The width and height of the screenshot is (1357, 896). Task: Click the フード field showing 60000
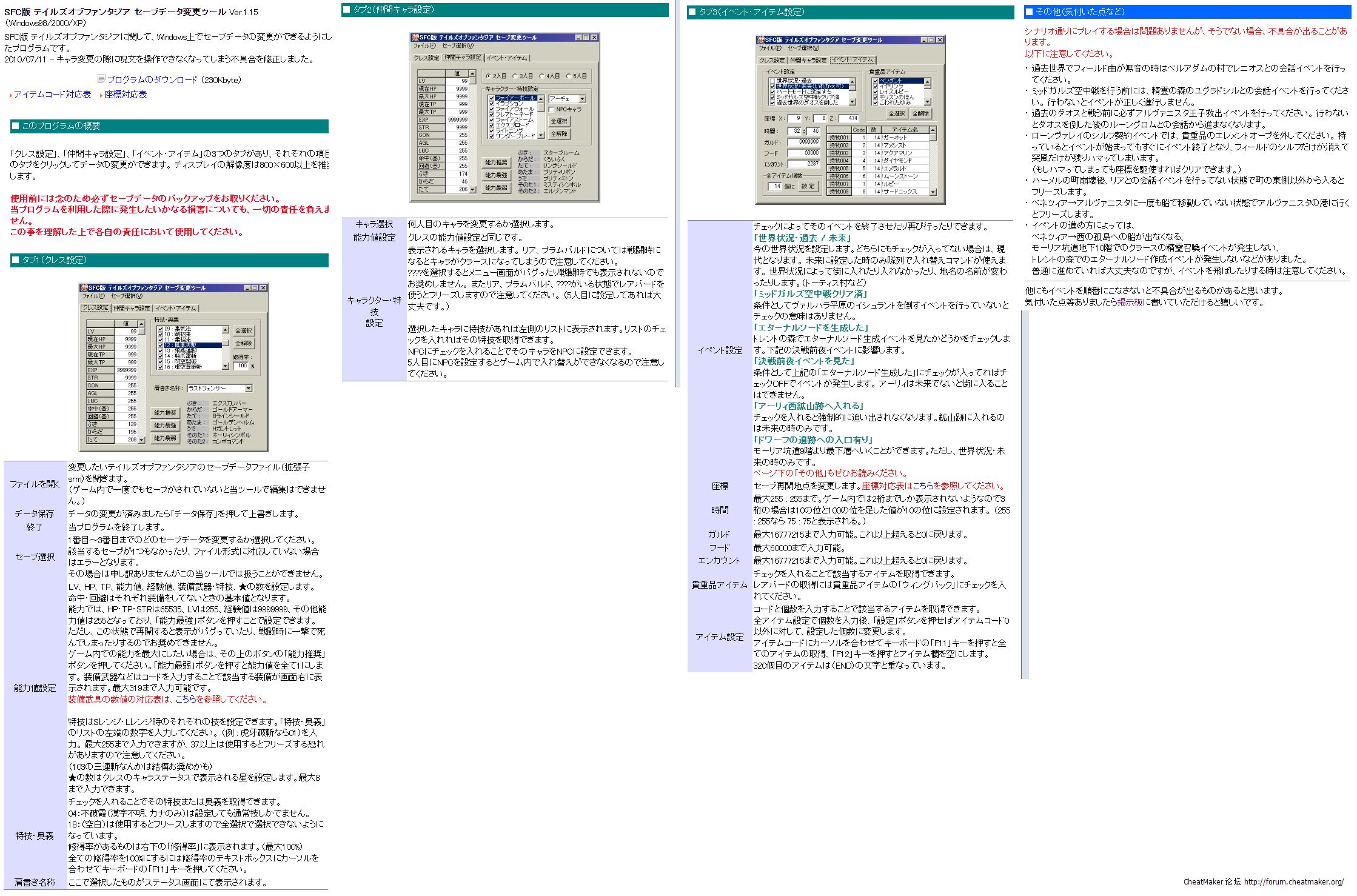pos(803,153)
